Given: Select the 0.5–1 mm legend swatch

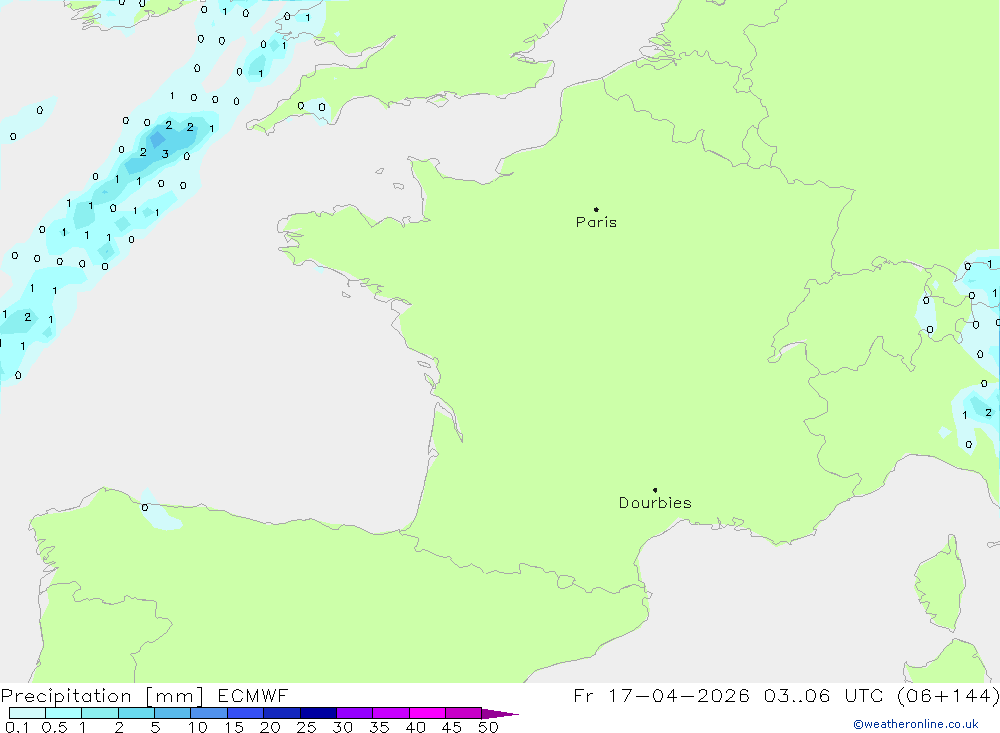Looking at the screenshot, I should [64, 713].
